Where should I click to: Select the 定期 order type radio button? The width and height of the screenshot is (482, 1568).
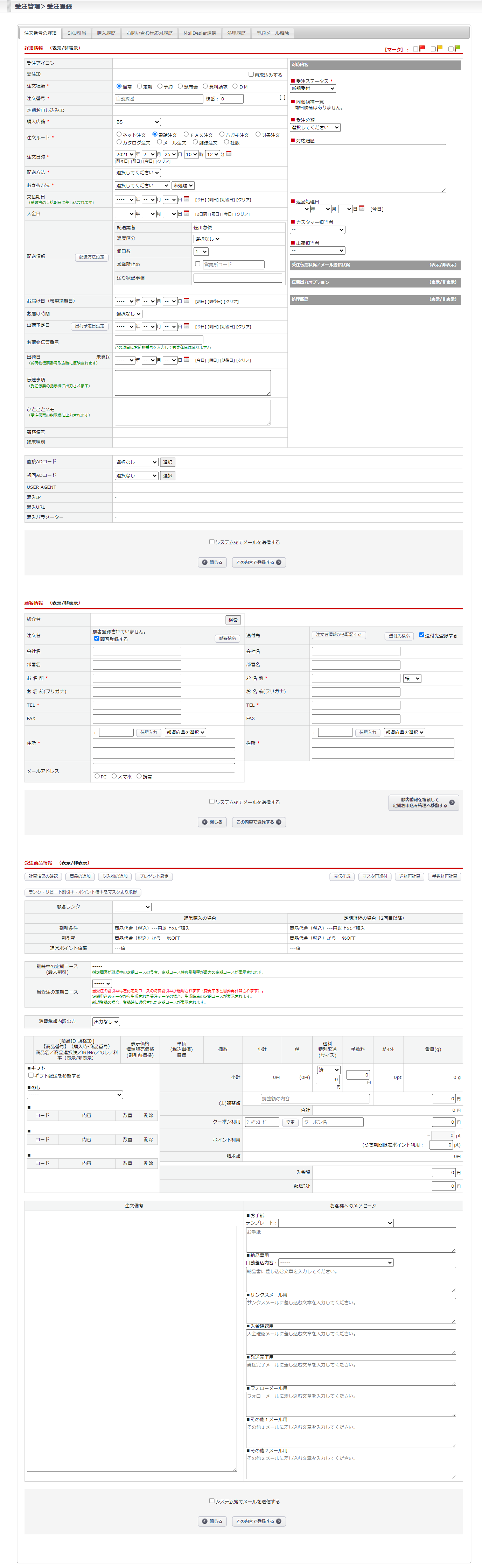[x=140, y=86]
